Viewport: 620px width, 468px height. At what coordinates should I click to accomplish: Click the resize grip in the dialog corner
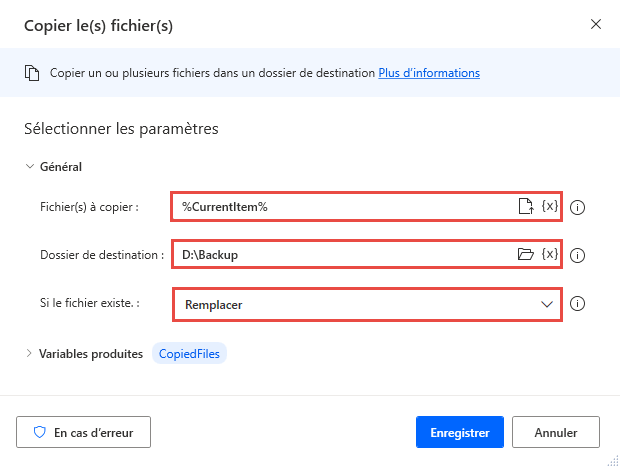click(x=613, y=461)
